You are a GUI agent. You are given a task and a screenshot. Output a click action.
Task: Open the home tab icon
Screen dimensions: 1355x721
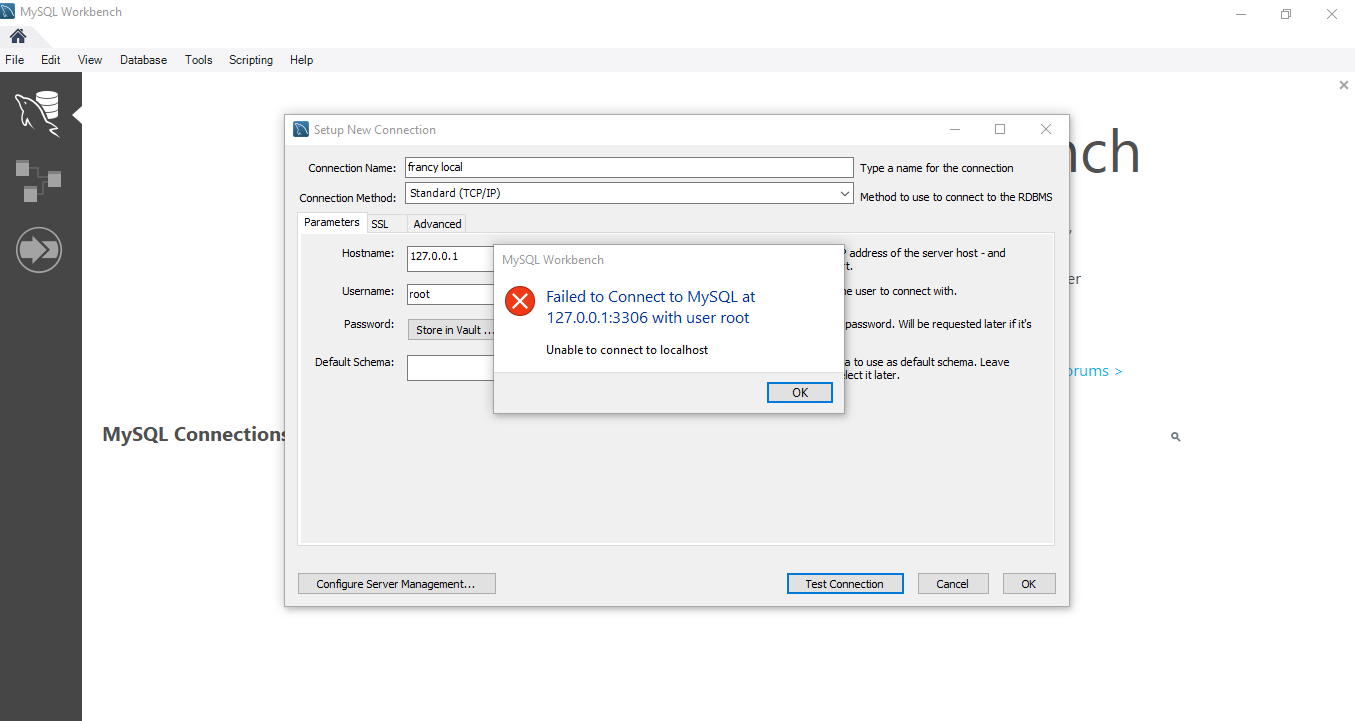18,36
